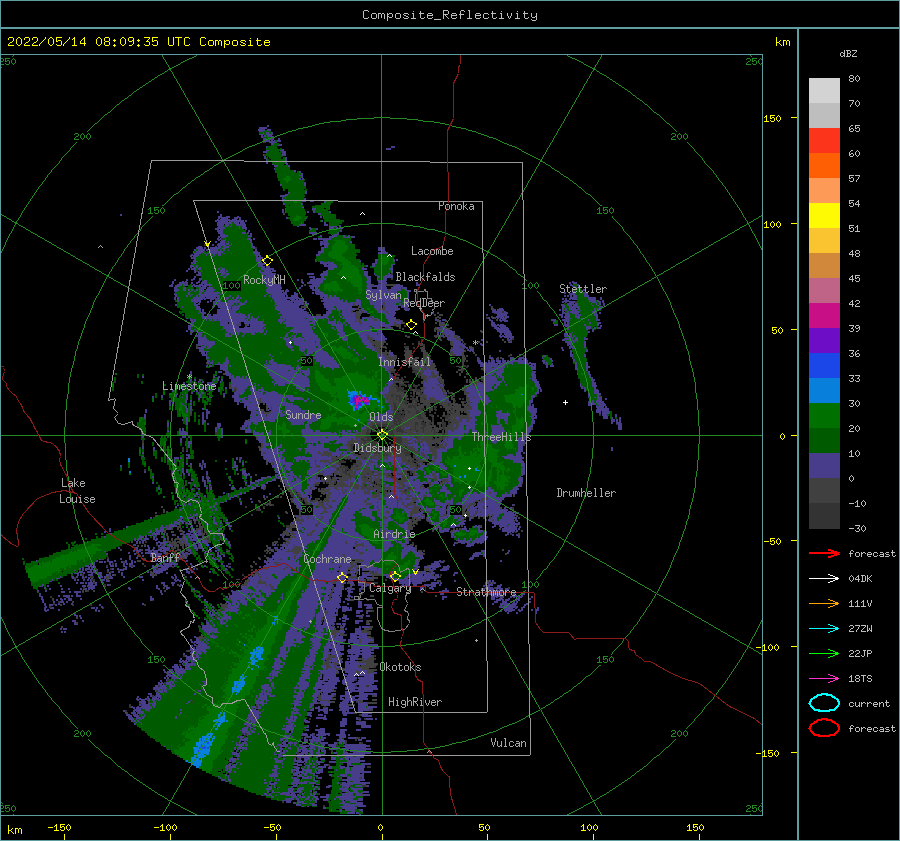Pick the magenta swatch between 42 and 39 dBZ
The image size is (900, 841).
click(x=824, y=315)
